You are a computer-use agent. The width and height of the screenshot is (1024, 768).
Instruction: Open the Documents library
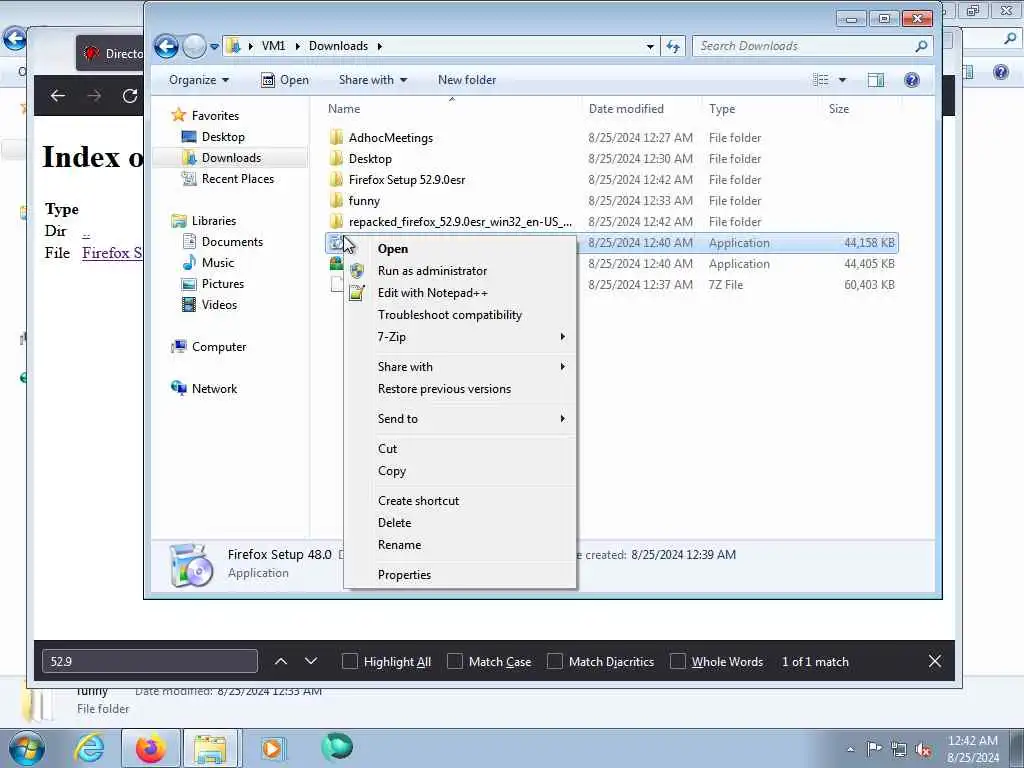click(222, 242)
